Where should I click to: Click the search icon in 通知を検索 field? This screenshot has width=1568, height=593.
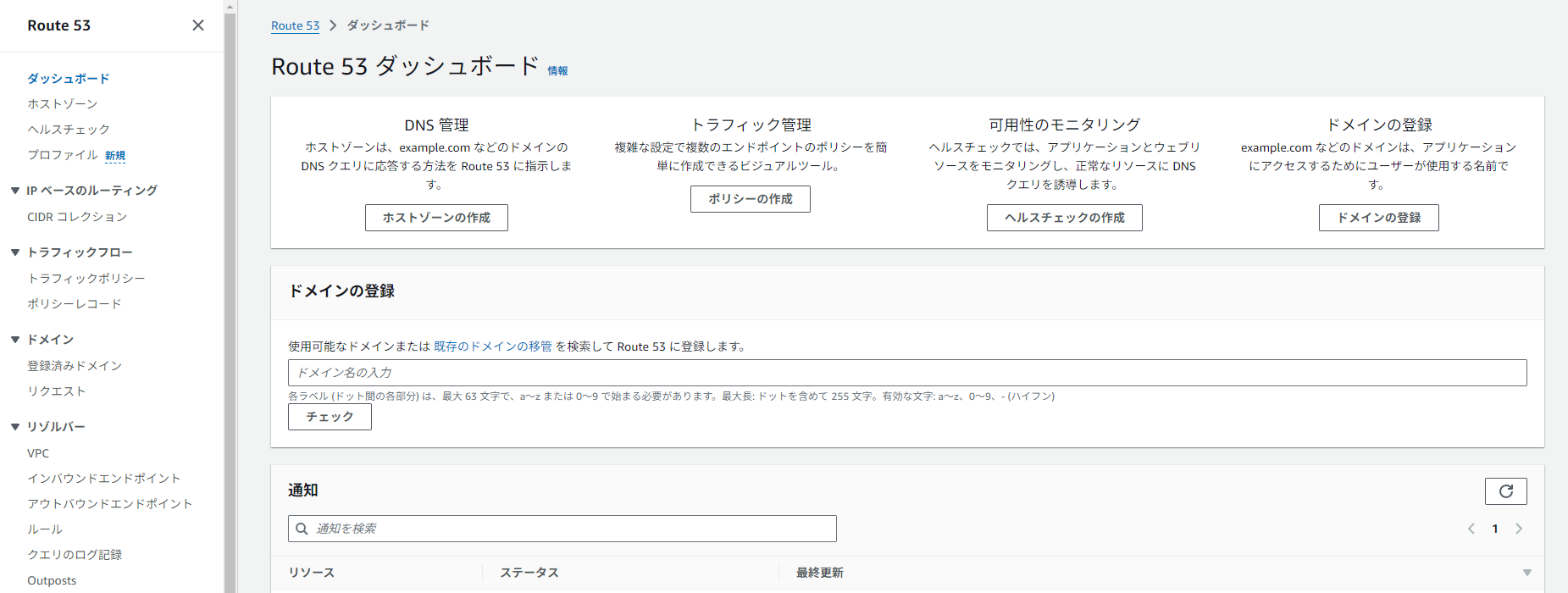(x=302, y=529)
